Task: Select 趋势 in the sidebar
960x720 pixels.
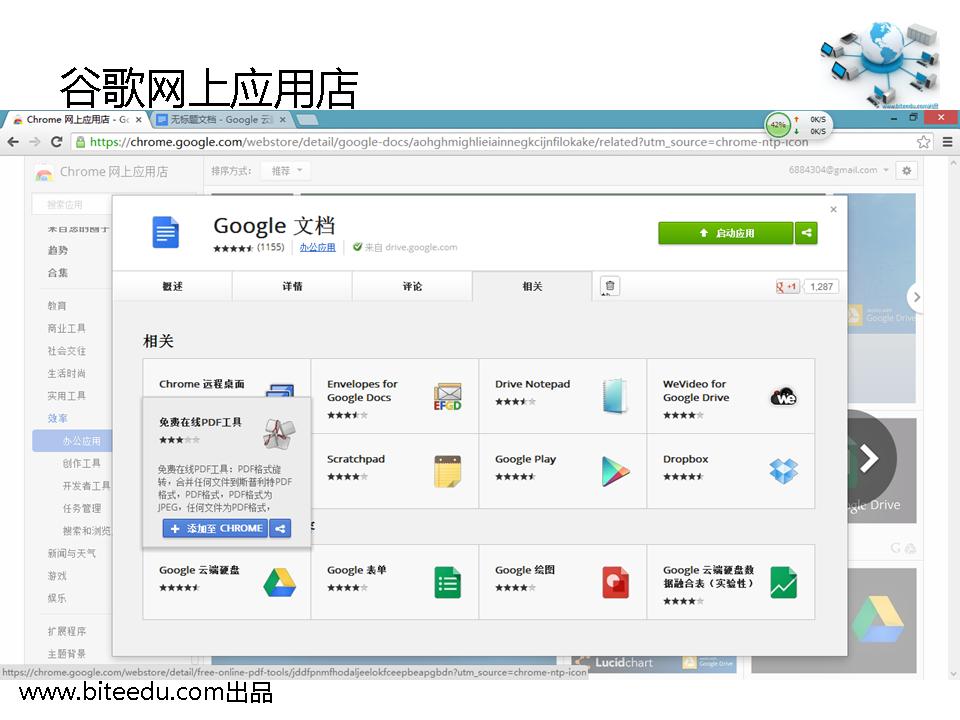Action: (x=58, y=250)
